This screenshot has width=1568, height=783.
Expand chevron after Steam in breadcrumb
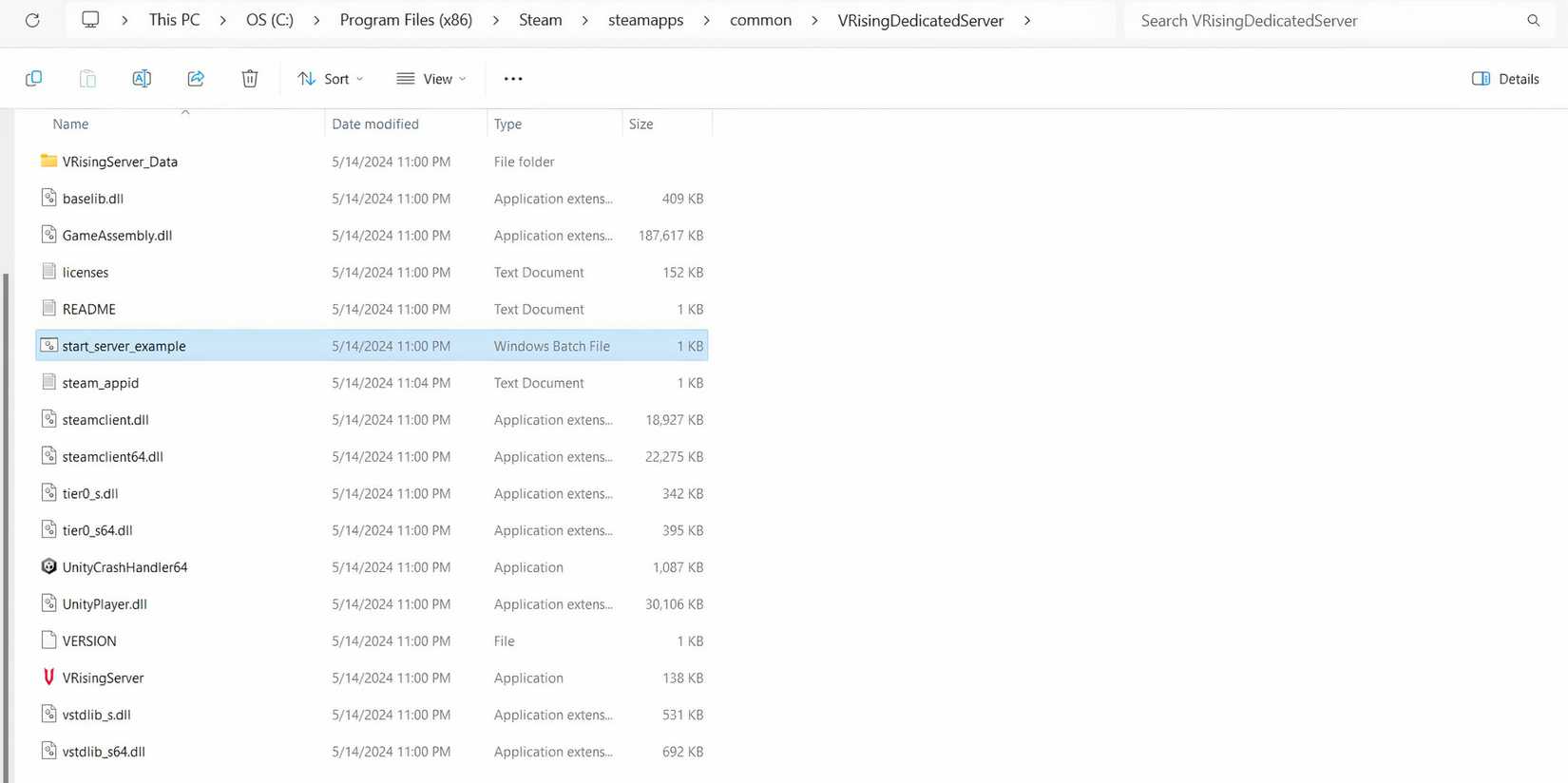pos(584,20)
